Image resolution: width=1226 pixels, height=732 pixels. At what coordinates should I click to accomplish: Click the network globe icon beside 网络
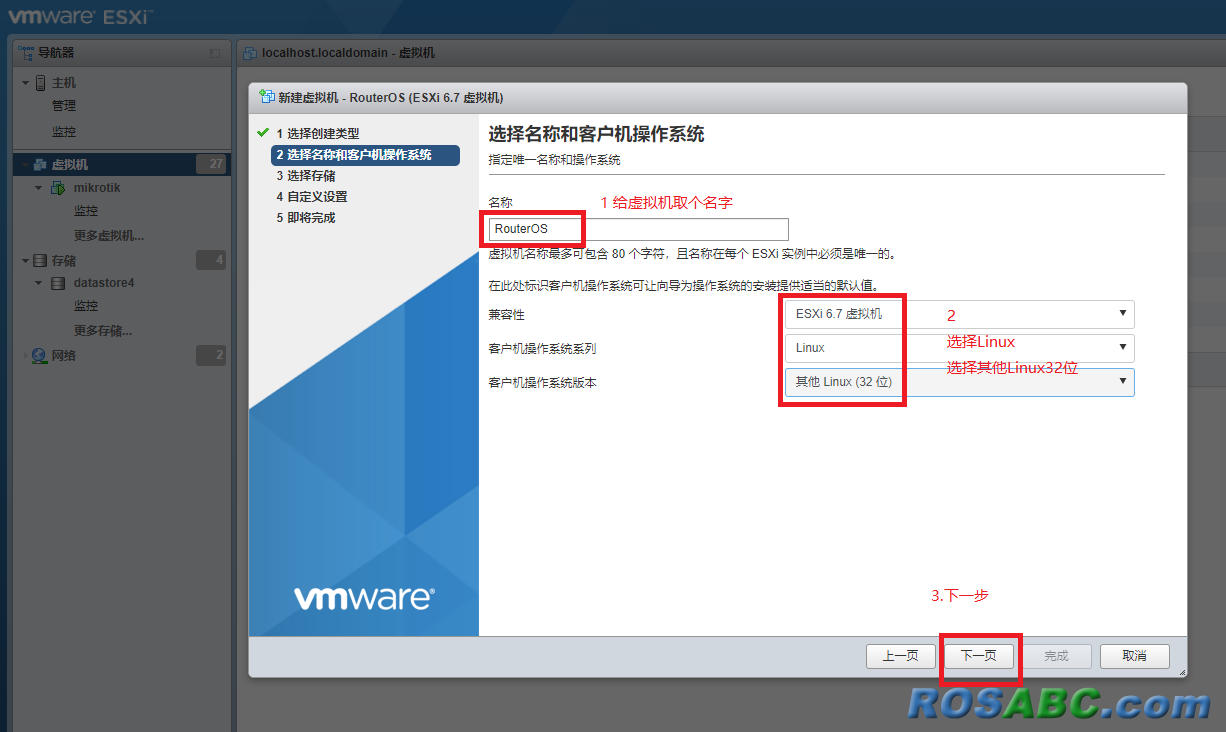click(40, 355)
